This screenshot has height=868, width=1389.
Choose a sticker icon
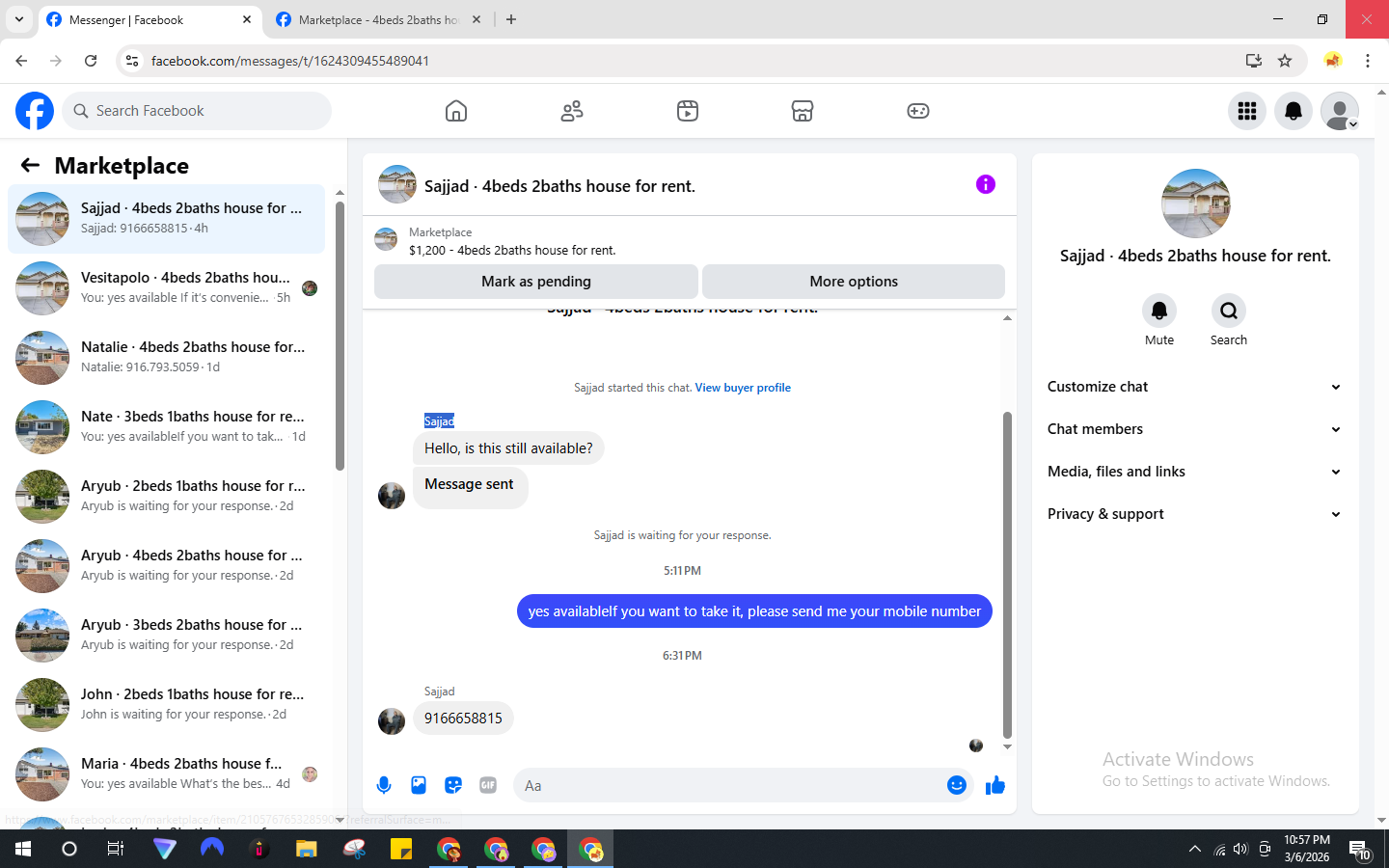click(453, 785)
